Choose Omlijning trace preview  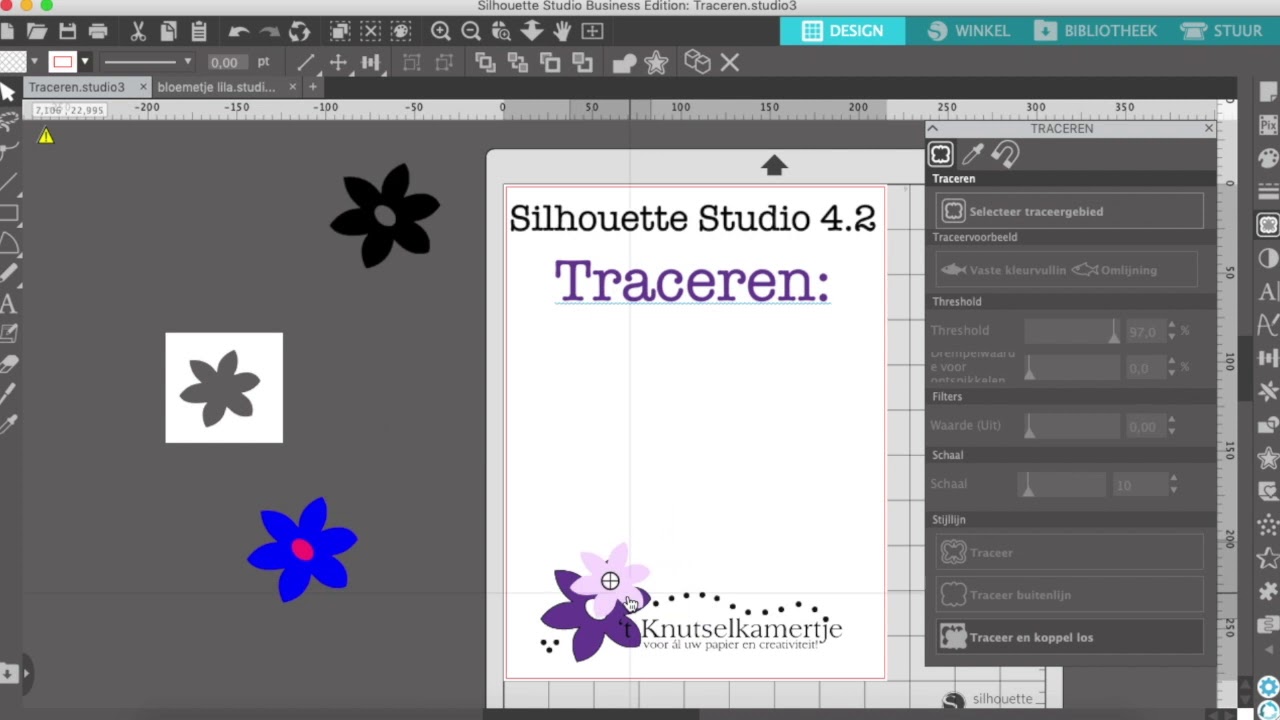pos(1114,270)
